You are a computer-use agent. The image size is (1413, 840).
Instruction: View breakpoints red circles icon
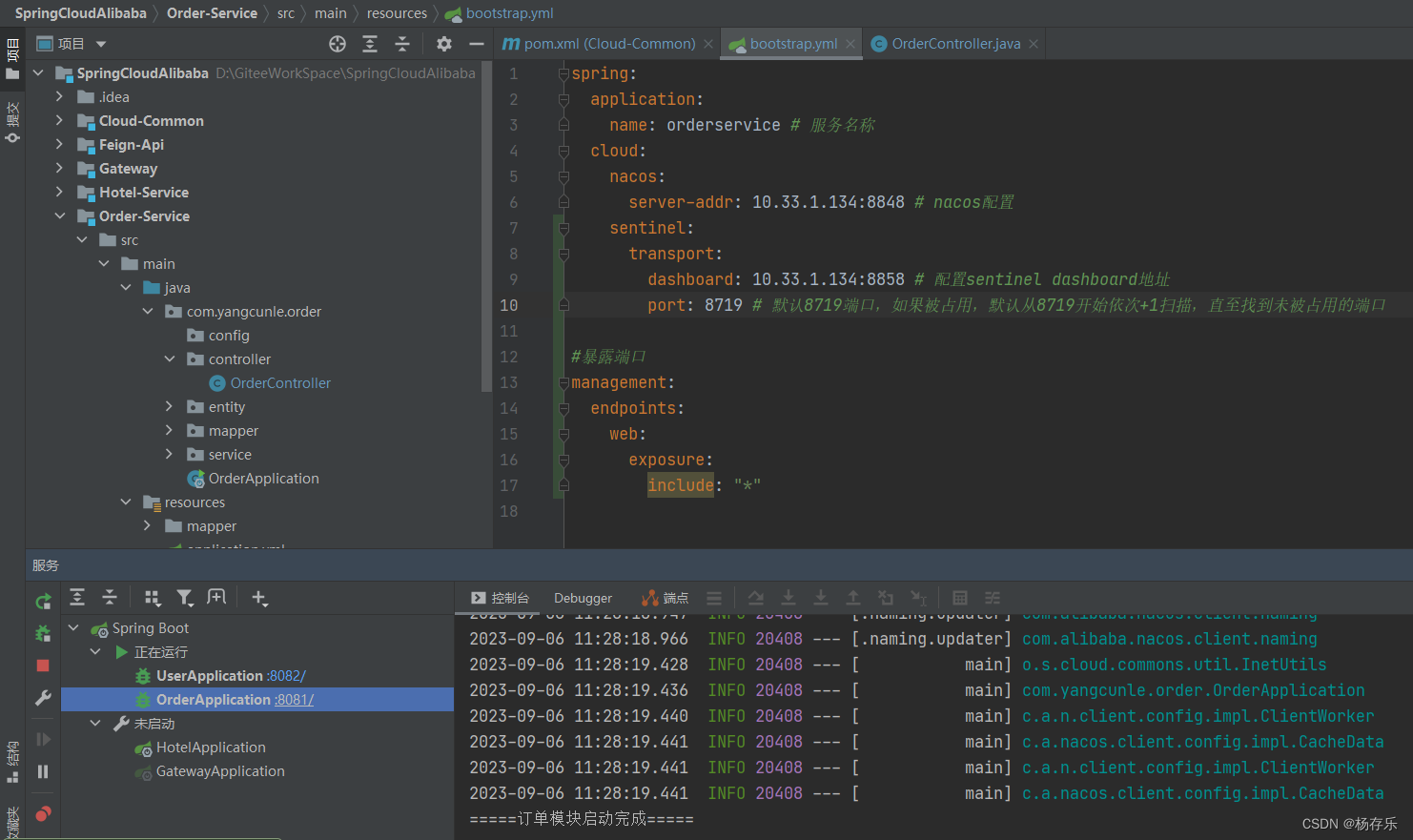click(43, 813)
